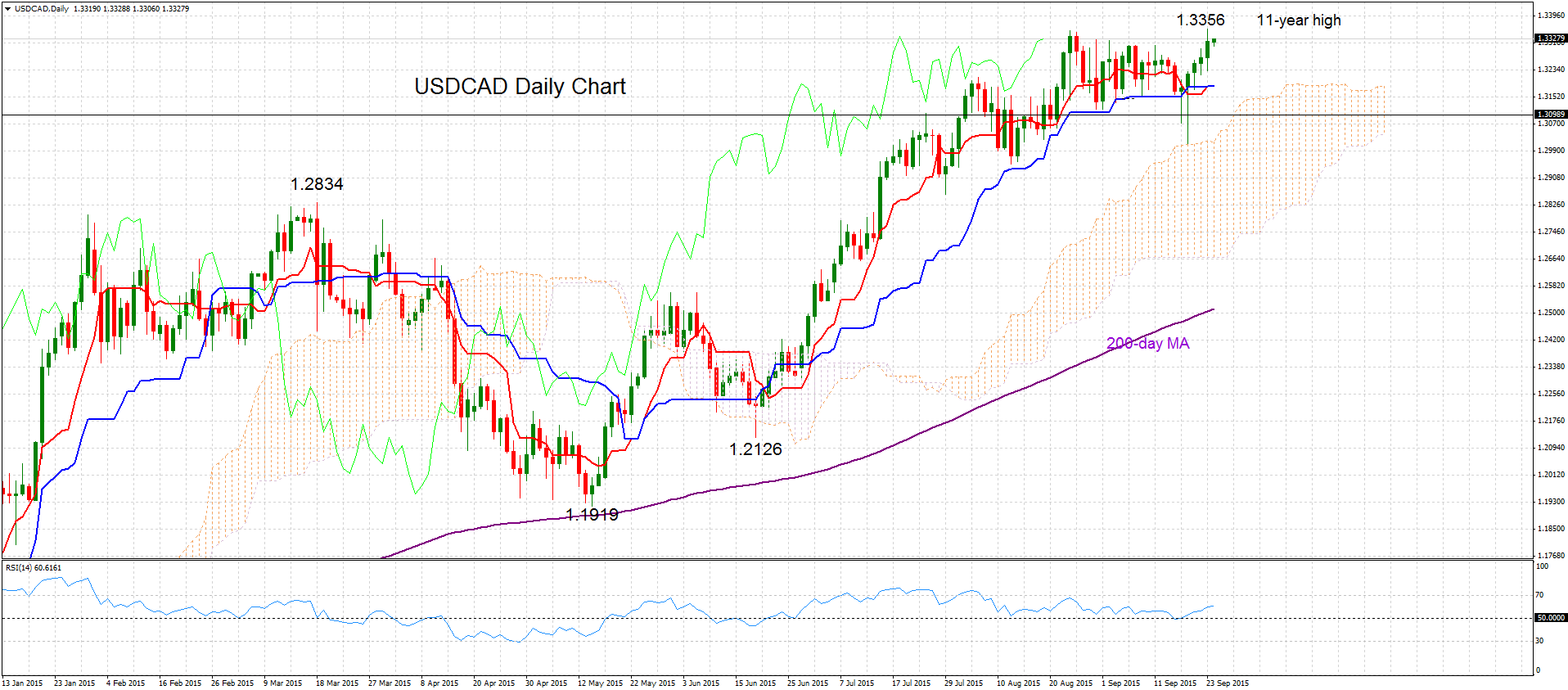Select the '22 May 2015' date label
Image resolution: width=1568 pixels, height=690 pixels.
tap(652, 683)
